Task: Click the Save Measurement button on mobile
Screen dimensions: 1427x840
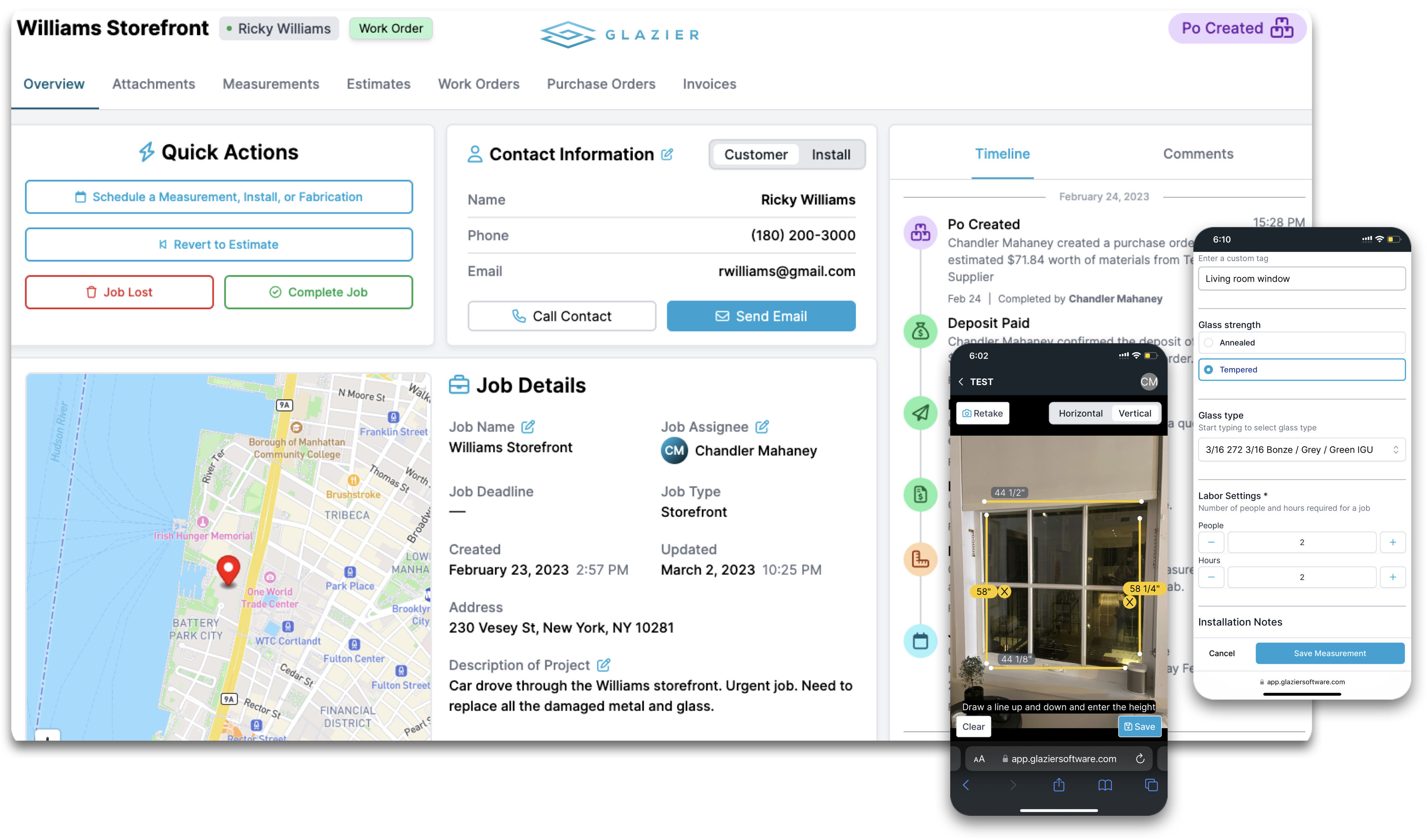Action: 1329,653
